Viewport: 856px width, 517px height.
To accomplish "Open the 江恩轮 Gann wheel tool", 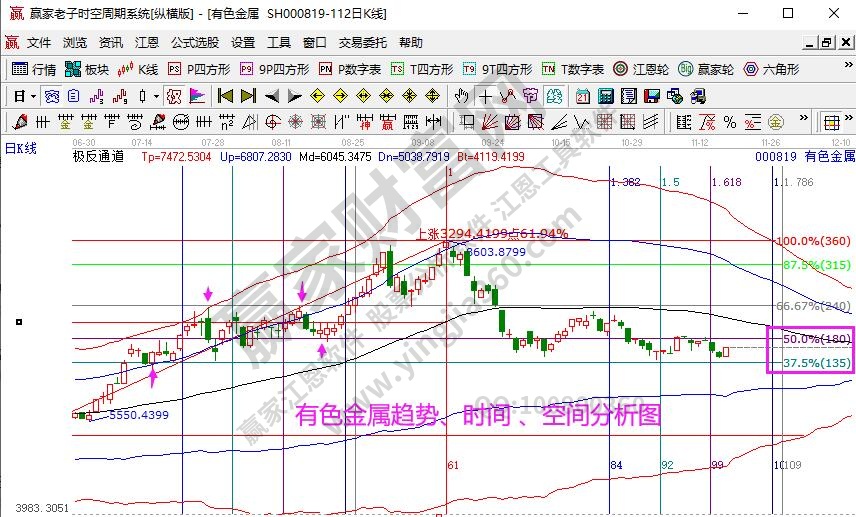I will (x=649, y=69).
